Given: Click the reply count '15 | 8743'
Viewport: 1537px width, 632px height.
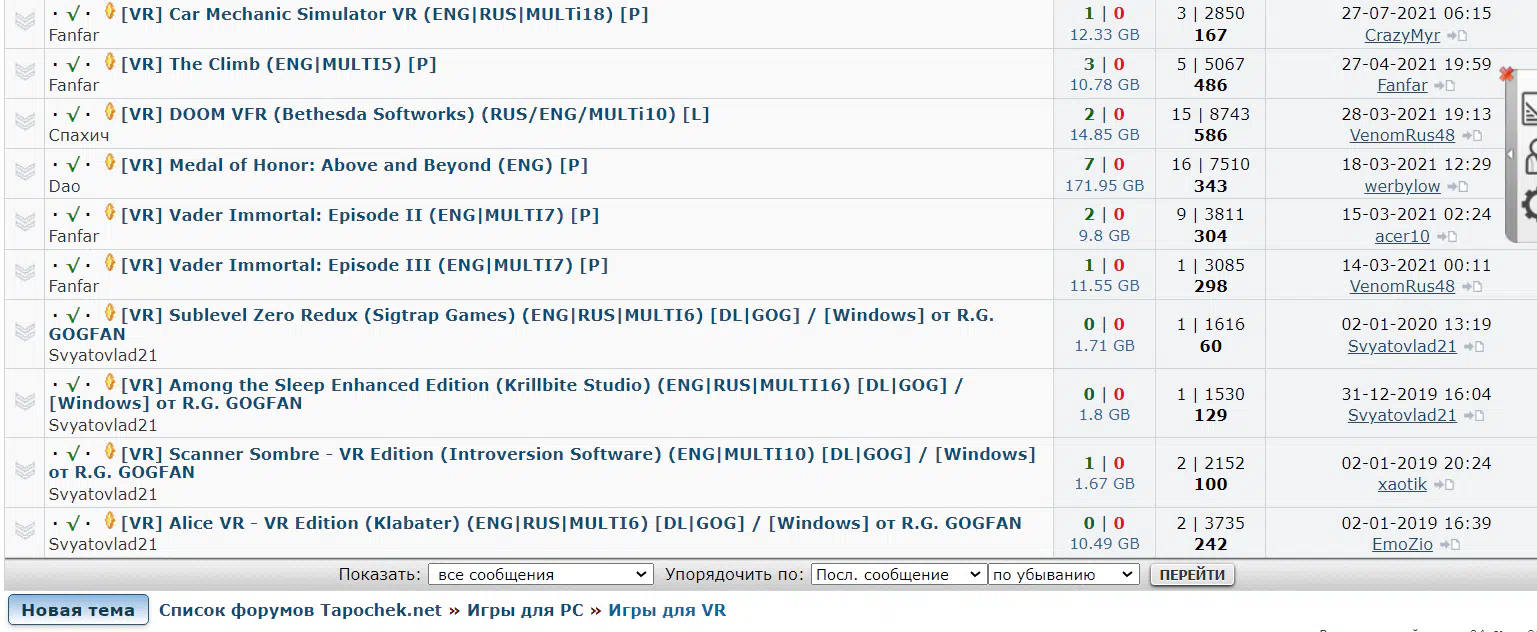Looking at the screenshot, I should pyautogui.click(x=1210, y=115).
